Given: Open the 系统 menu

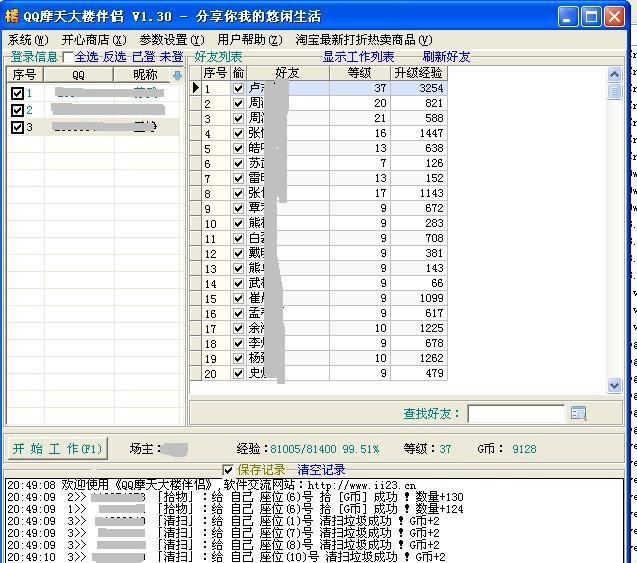Looking at the screenshot, I should click(27, 39).
